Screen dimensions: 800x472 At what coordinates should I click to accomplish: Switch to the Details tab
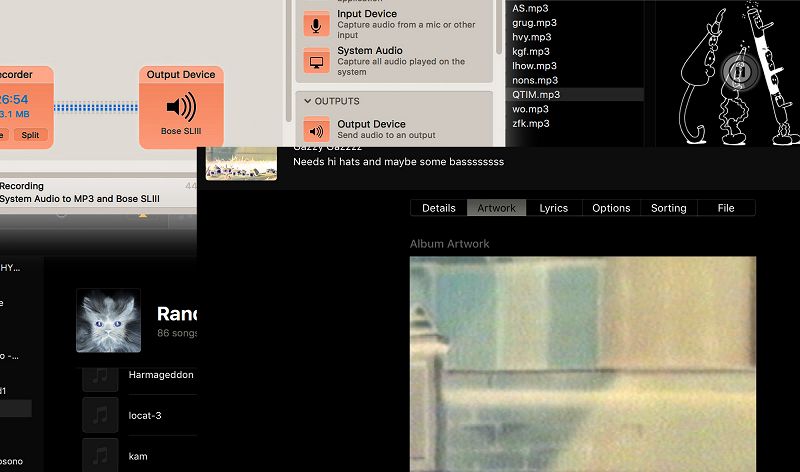[438, 208]
